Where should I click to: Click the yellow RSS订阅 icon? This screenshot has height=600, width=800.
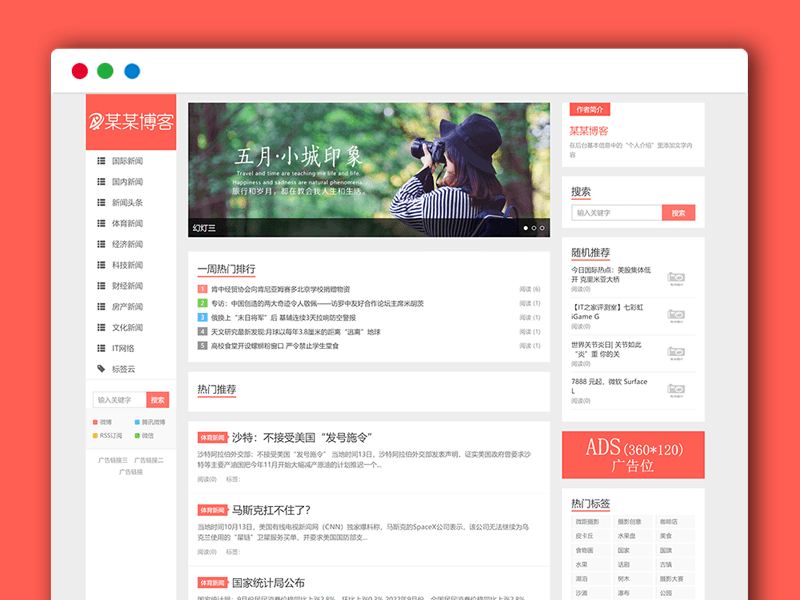[95, 436]
